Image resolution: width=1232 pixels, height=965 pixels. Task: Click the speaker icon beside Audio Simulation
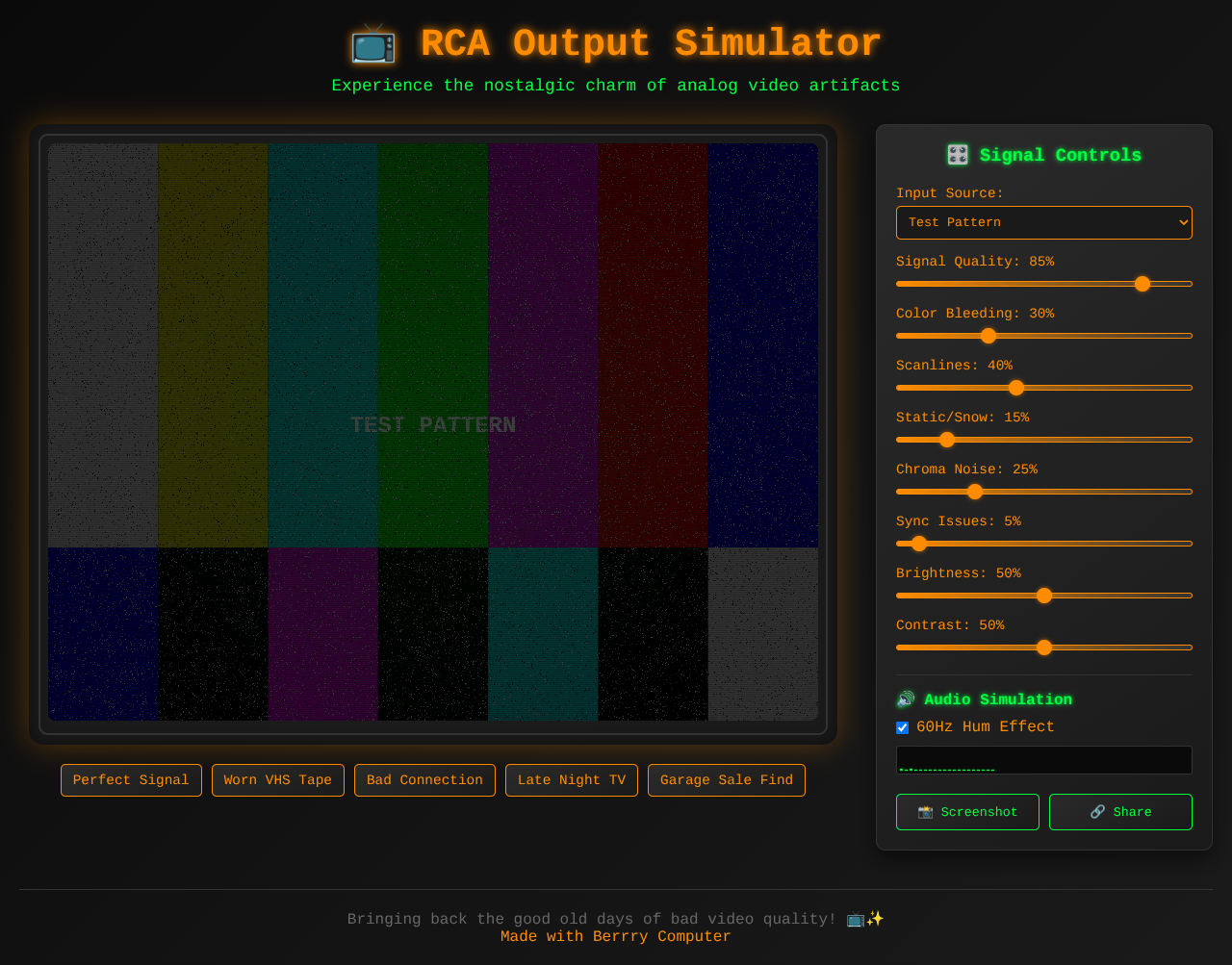pos(905,698)
